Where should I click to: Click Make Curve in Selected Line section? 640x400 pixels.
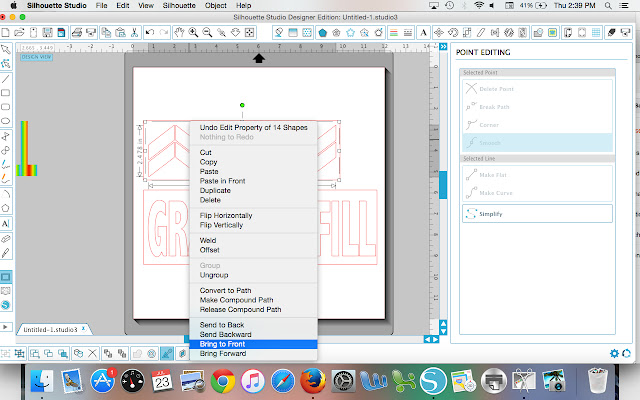point(537,193)
